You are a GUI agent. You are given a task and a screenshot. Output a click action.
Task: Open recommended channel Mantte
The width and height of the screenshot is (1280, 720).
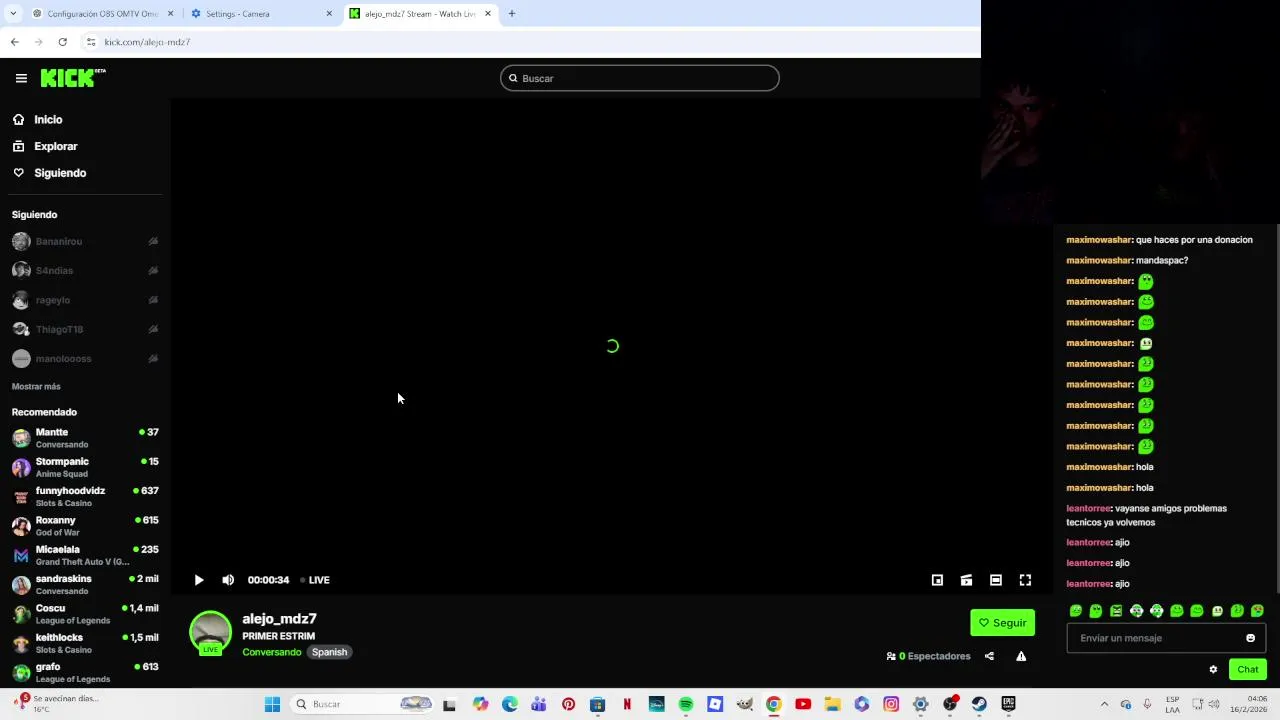(x=85, y=438)
